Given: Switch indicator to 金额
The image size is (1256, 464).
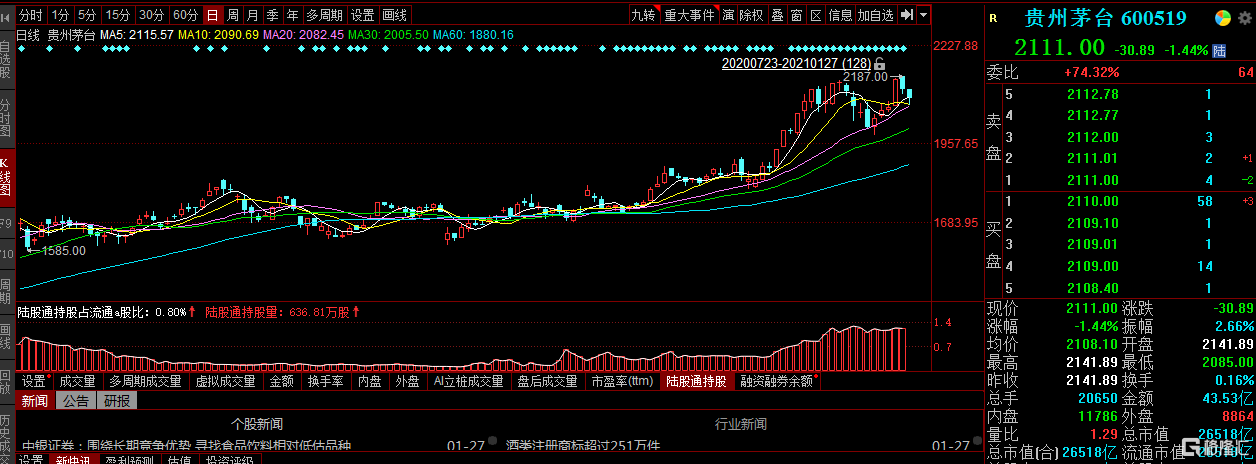Looking at the screenshot, I should [281, 381].
